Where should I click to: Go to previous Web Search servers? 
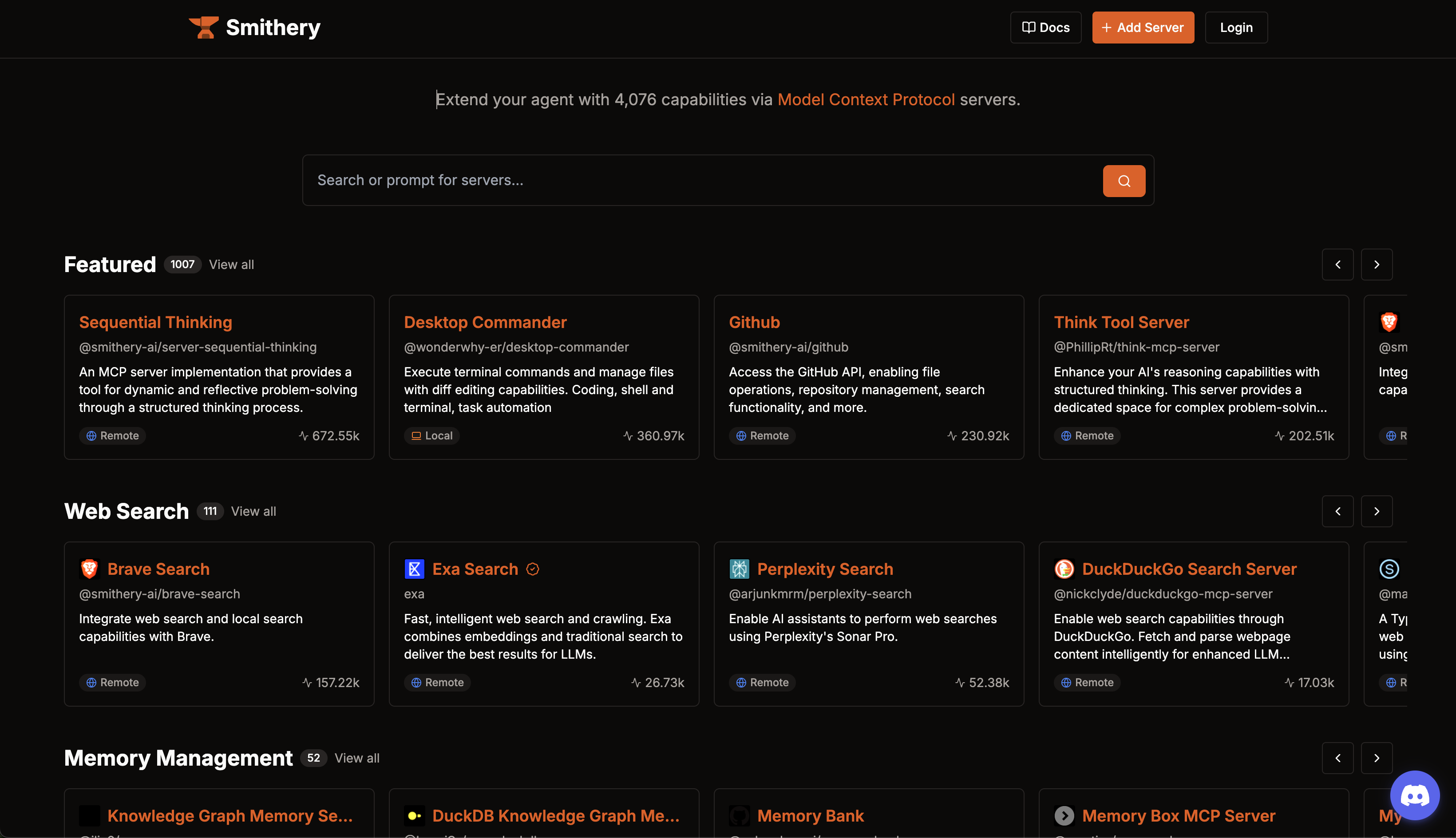pos(1337,512)
